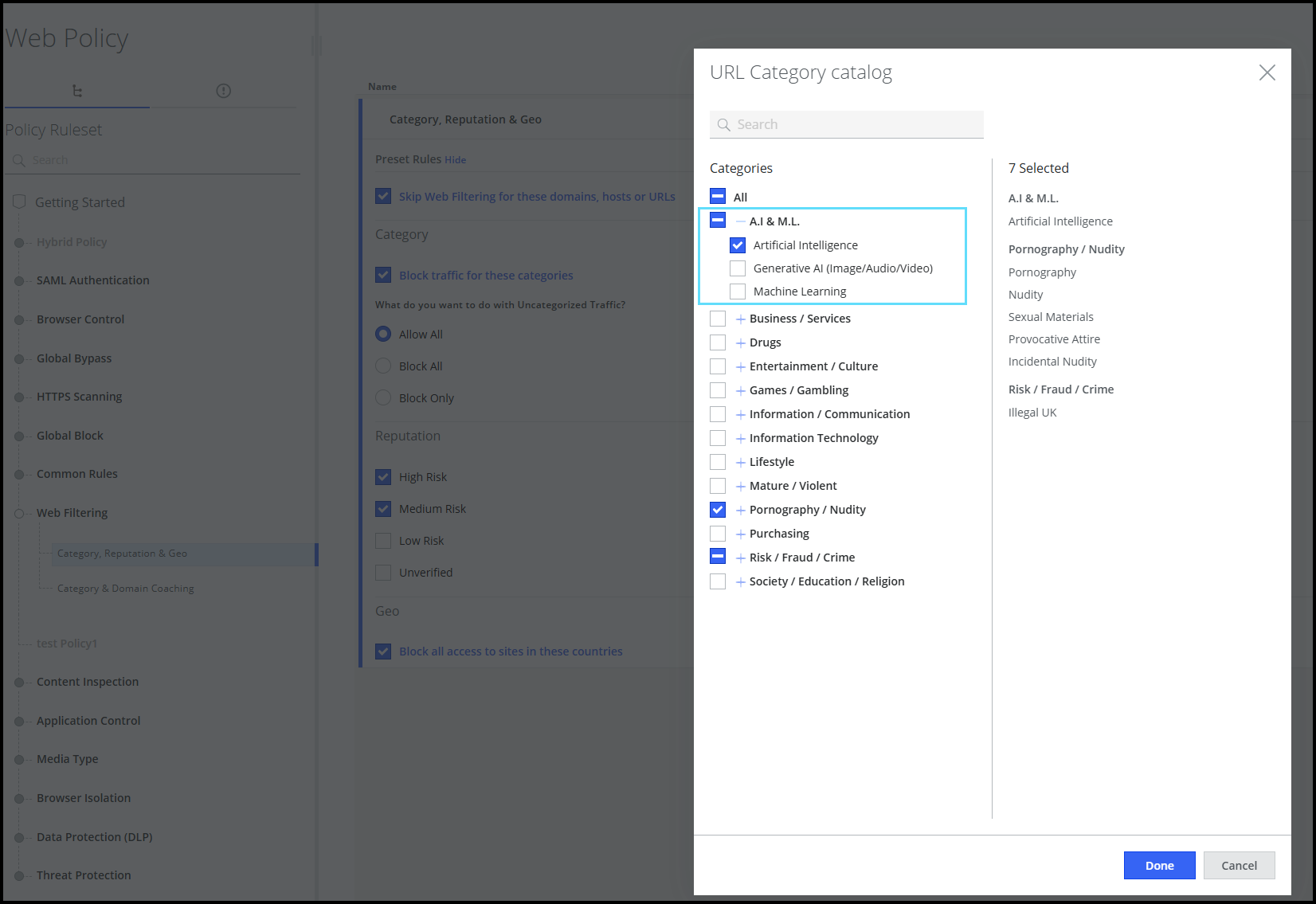
Task: Open the alert info tab icon
Action: 223,91
